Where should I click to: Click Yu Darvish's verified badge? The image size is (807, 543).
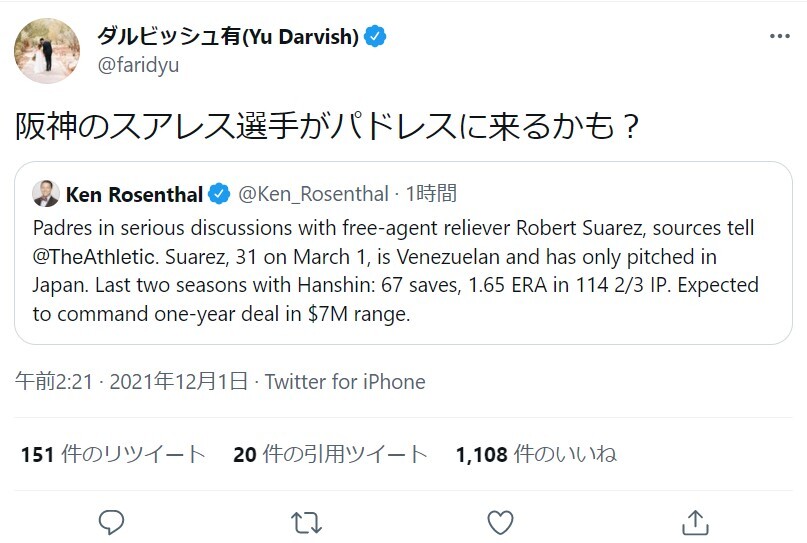tap(376, 37)
